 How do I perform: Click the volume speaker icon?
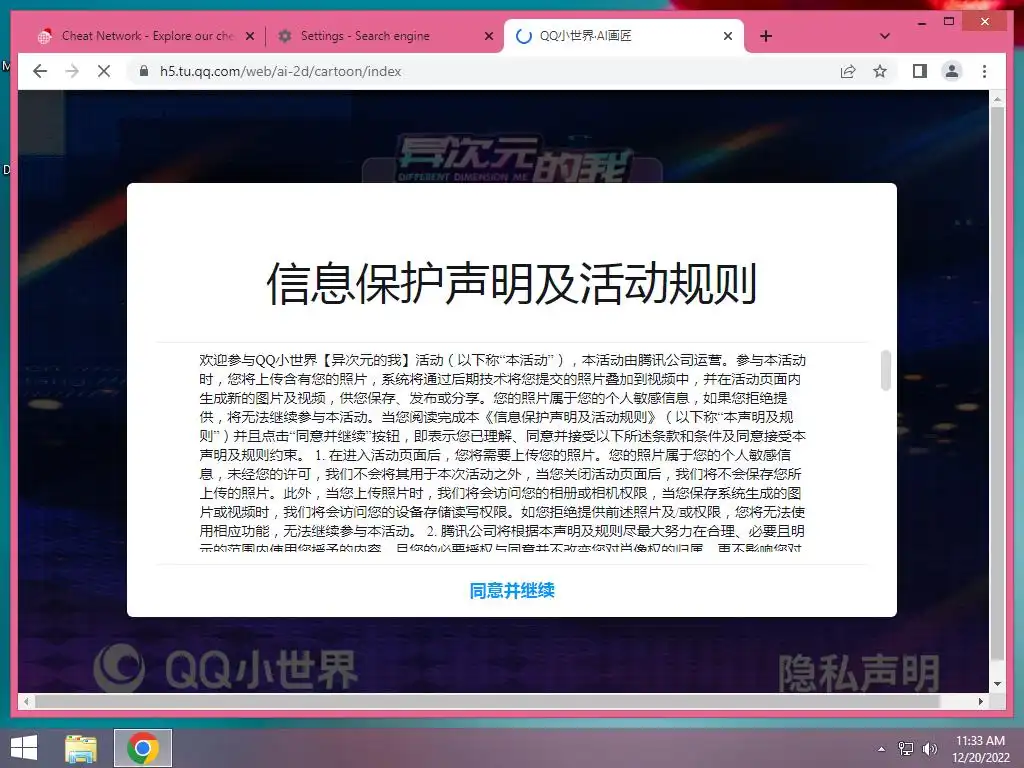click(929, 748)
